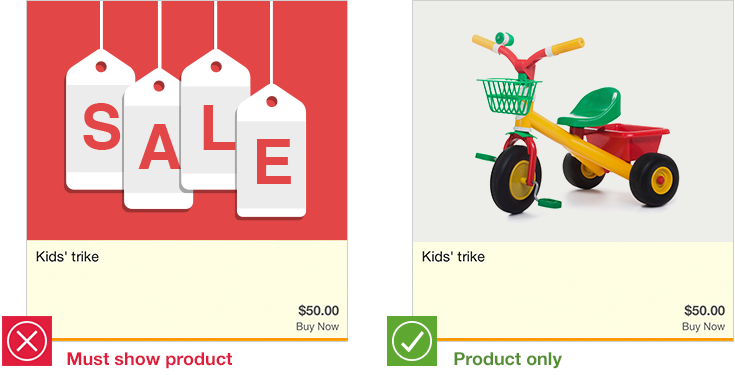Click the red X cross icon
Screen dimensions: 735x375
tap(27, 341)
